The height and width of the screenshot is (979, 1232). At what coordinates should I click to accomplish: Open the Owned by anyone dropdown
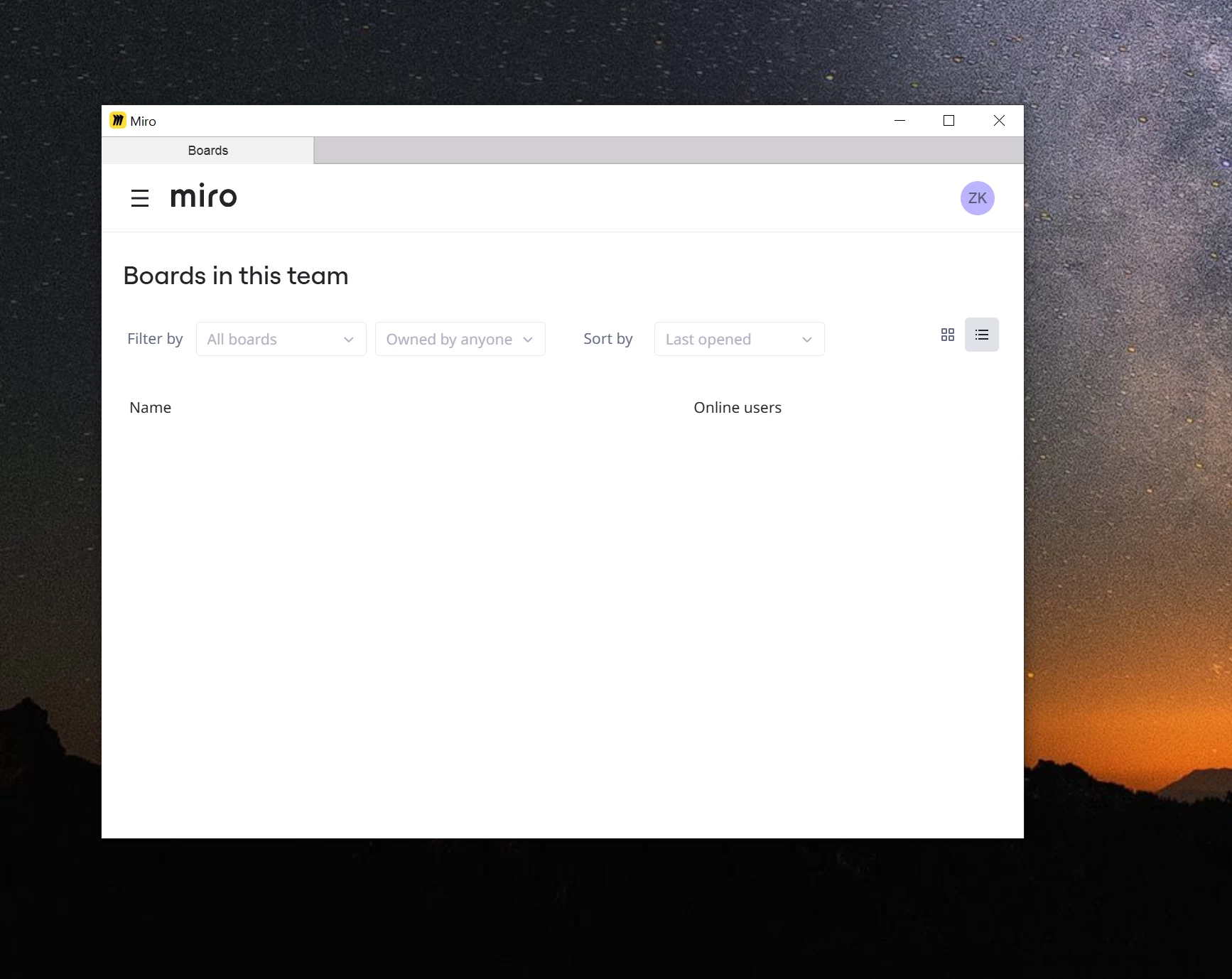pyautogui.click(x=460, y=339)
